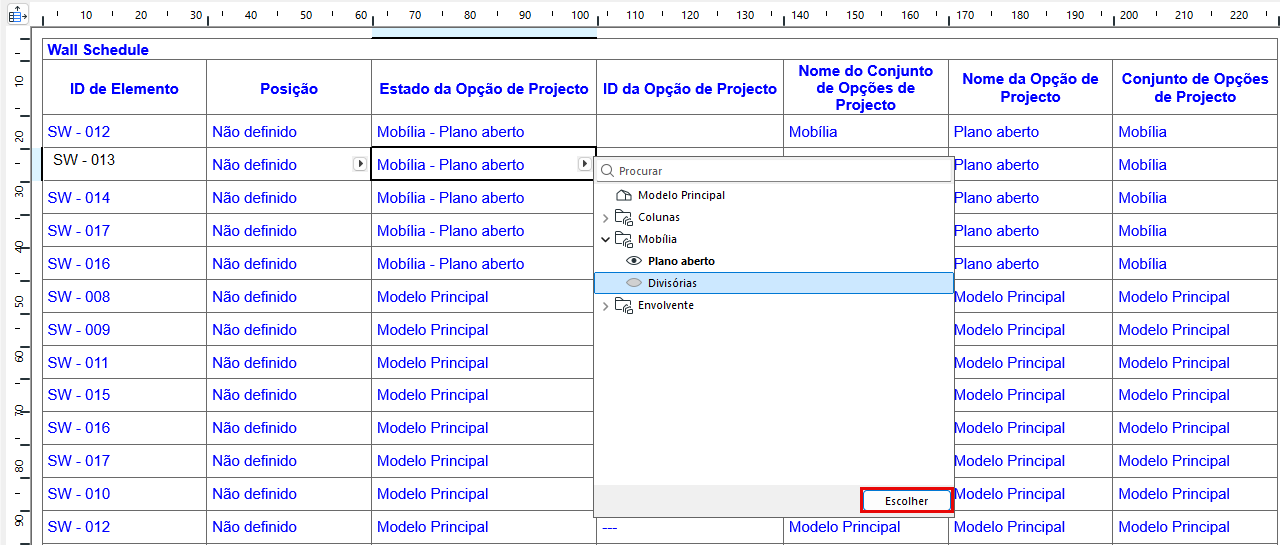Open the schedule scheme settings icon
This screenshot has width=1280, height=545.
tap(16, 16)
